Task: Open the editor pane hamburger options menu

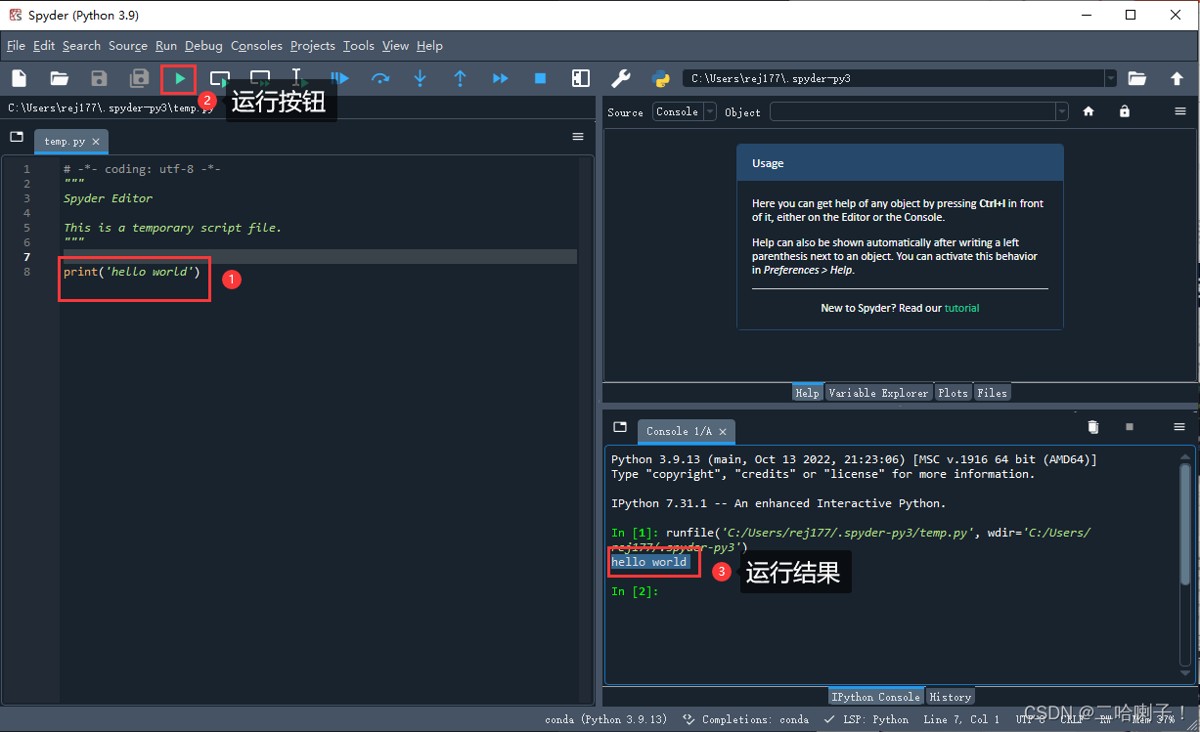Action: pos(578,137)
